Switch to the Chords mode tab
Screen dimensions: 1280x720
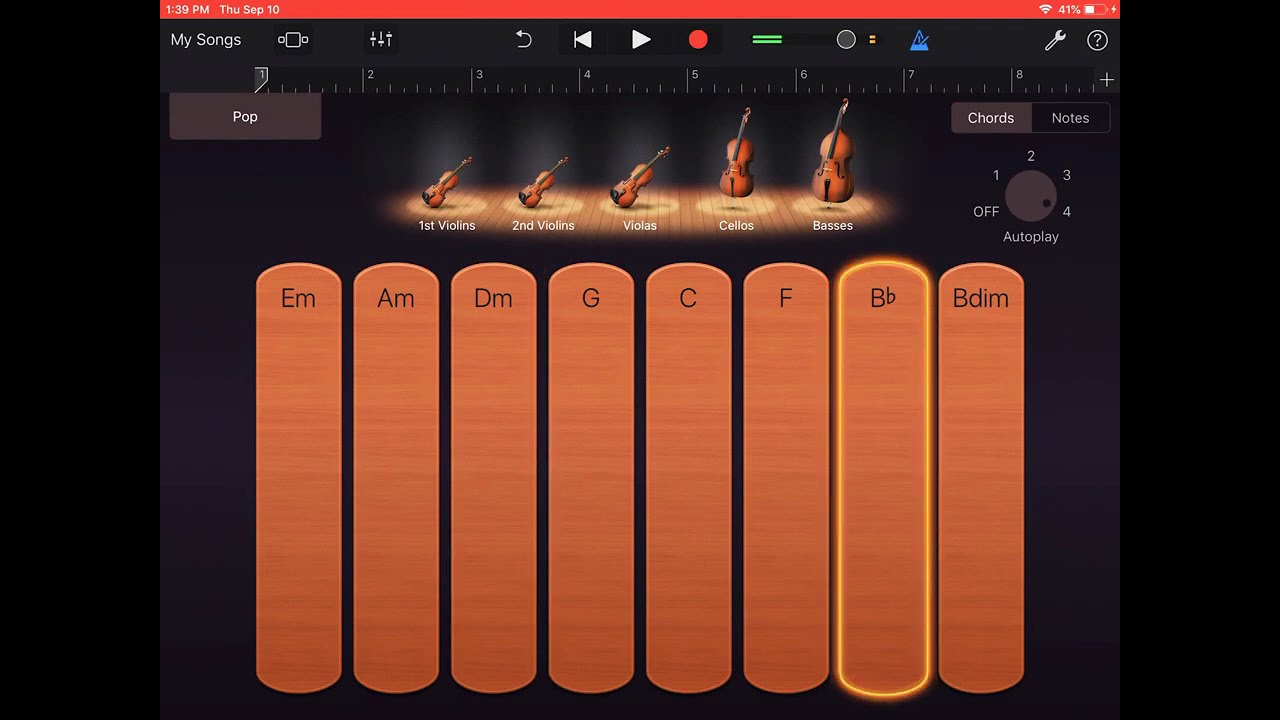click(x=991, y=118)
